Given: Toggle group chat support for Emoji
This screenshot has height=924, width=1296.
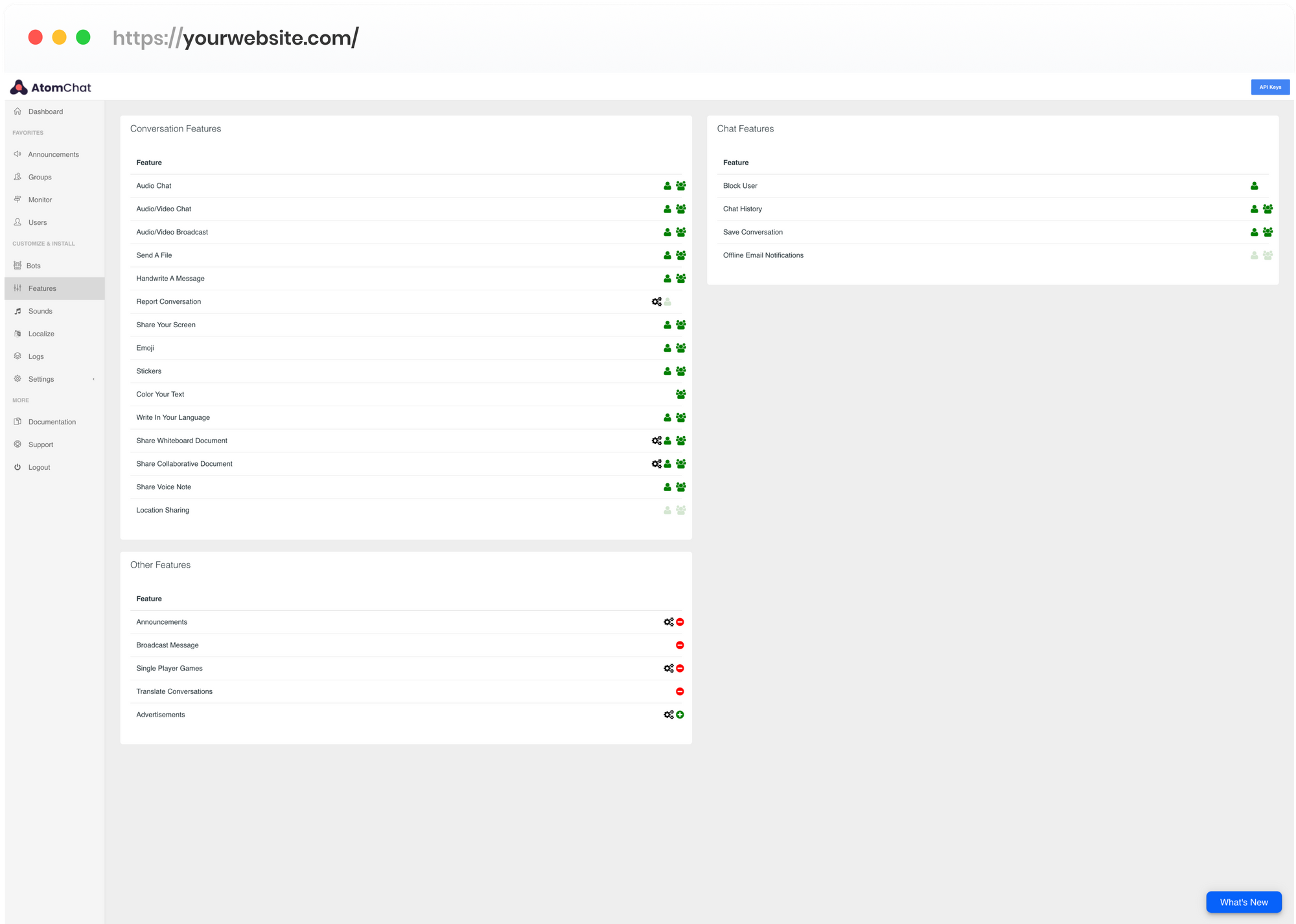Looking at the screenshot, I should tap(680, 348).
